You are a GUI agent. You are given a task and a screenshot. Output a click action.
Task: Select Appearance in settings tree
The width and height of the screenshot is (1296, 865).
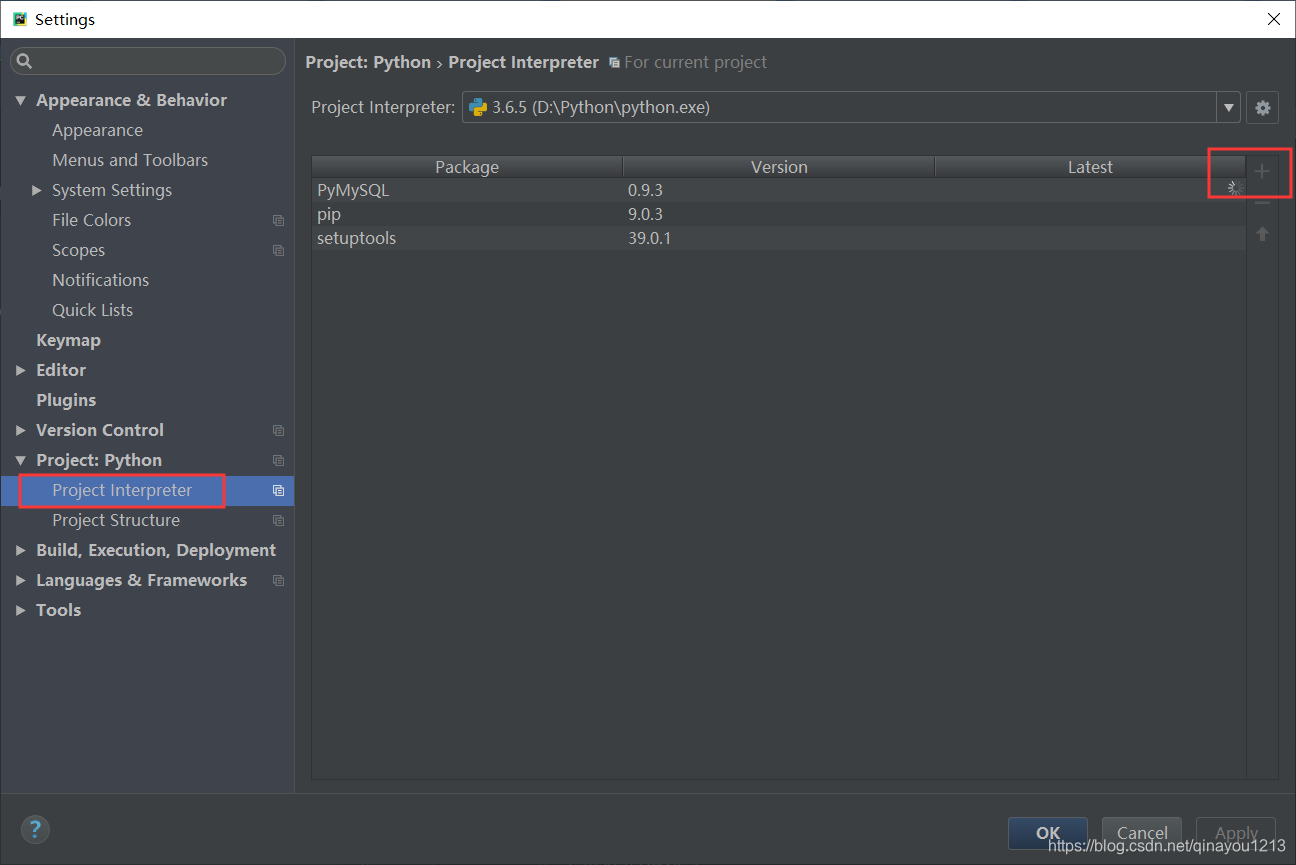[x=97, y=130]
